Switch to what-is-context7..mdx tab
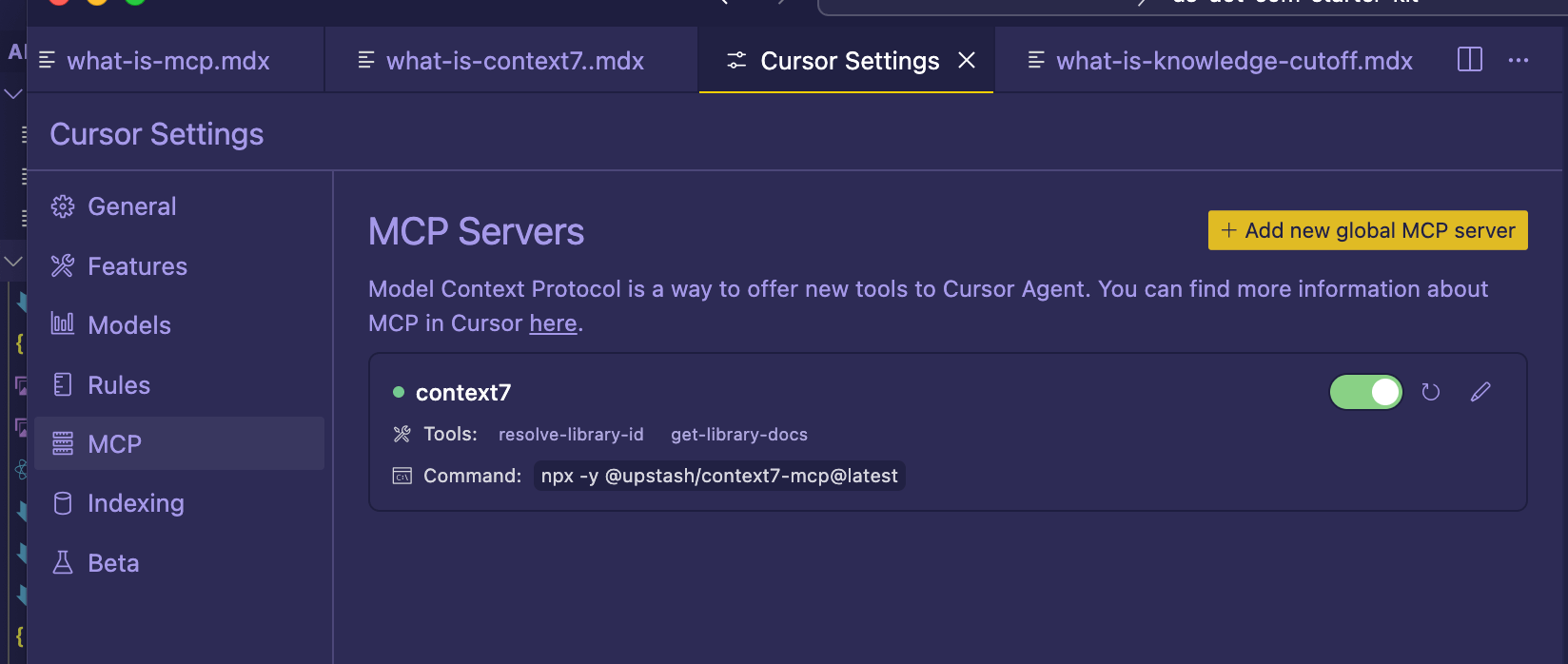The image size is (1568, 664). [514, 61]
